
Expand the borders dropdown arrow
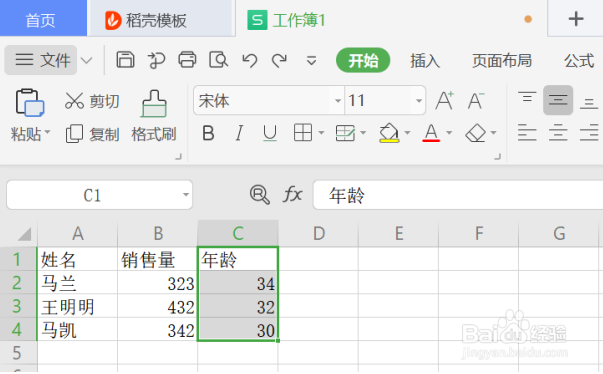(x=321, y=133)
